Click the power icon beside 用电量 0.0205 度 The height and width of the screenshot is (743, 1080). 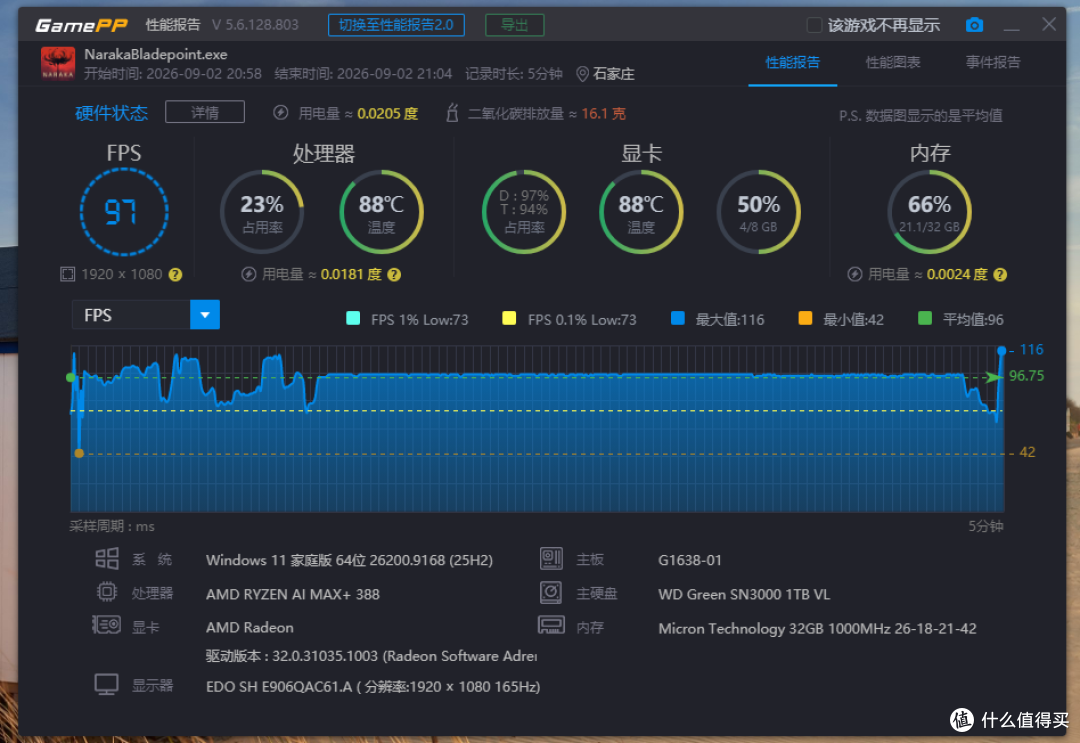(x=280, y=113)
